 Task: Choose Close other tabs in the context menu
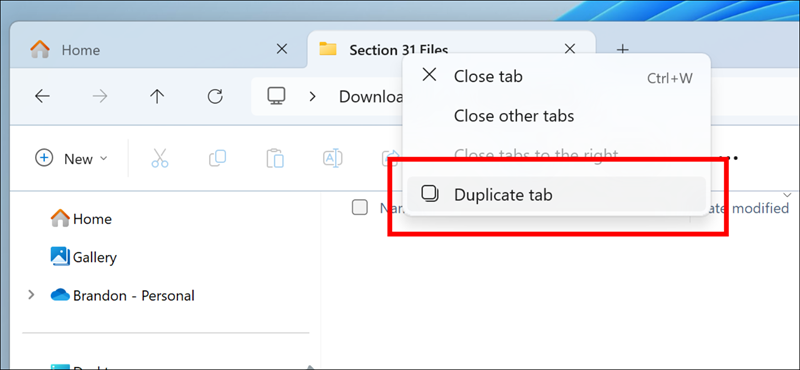coord(557,116)
